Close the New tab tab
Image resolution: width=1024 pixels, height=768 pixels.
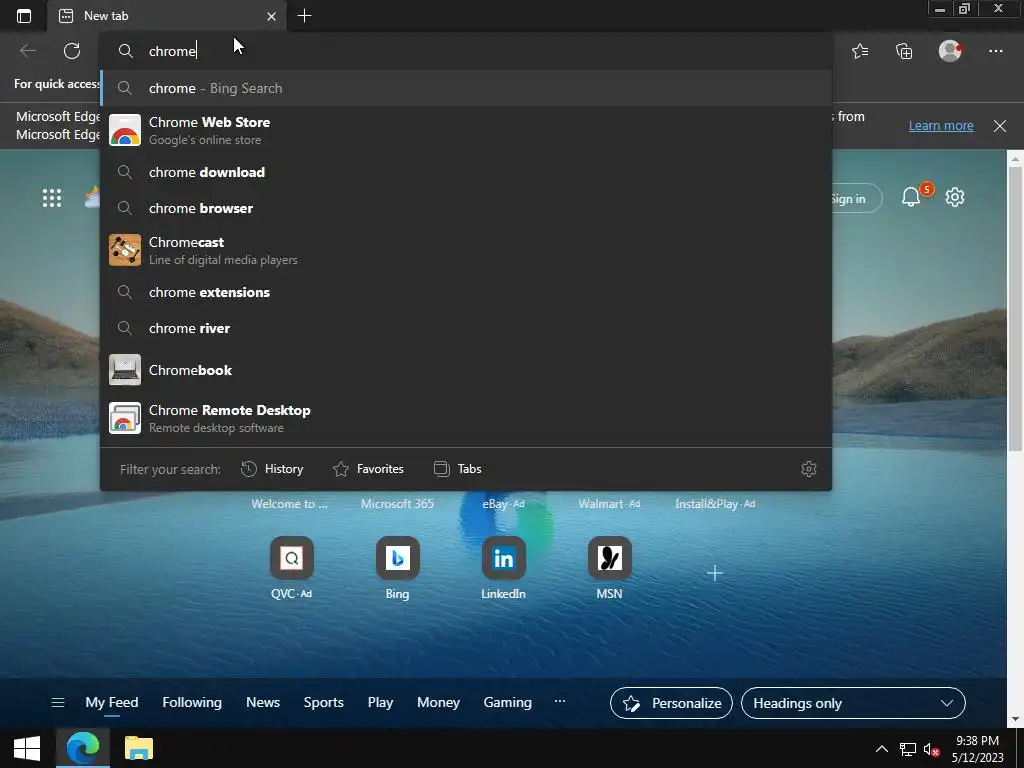272,16
